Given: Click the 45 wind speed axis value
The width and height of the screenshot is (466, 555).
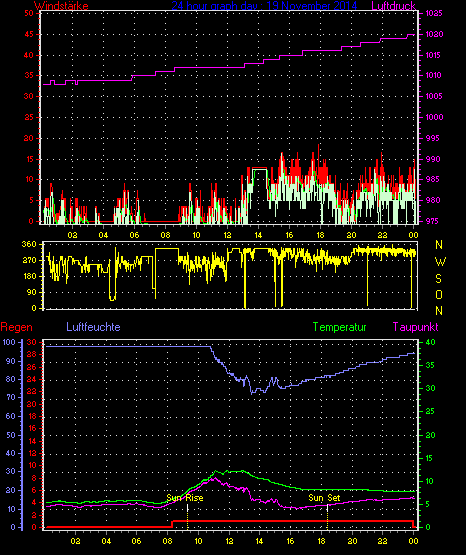Looking at the screenshot, I should click(29, 34).
